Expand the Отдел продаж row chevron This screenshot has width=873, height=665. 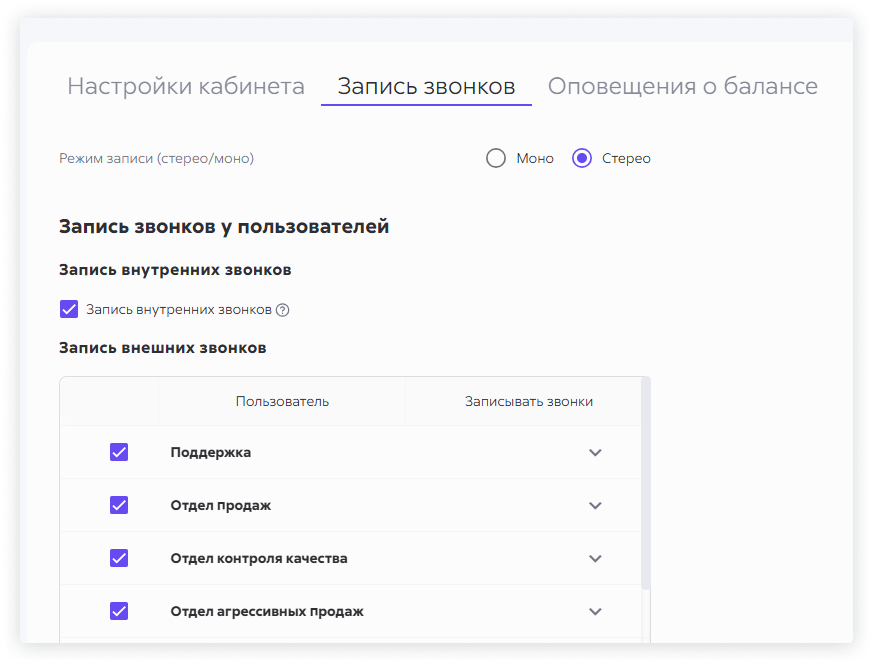click(x=595, y=505)
